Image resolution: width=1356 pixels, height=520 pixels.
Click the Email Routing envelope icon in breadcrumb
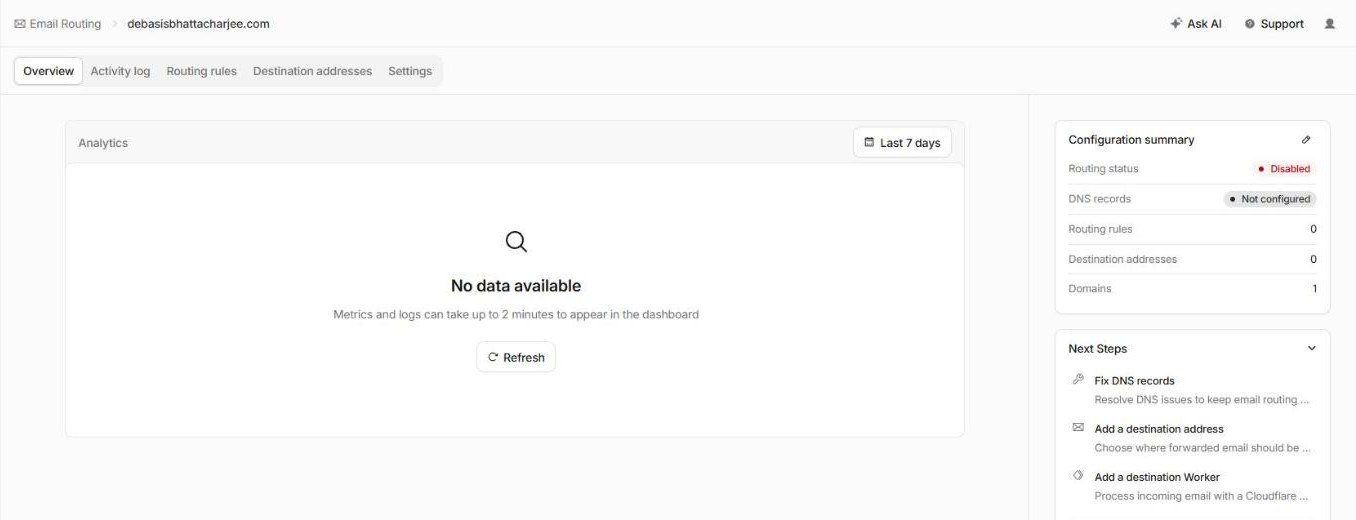[x=20, y=24]
